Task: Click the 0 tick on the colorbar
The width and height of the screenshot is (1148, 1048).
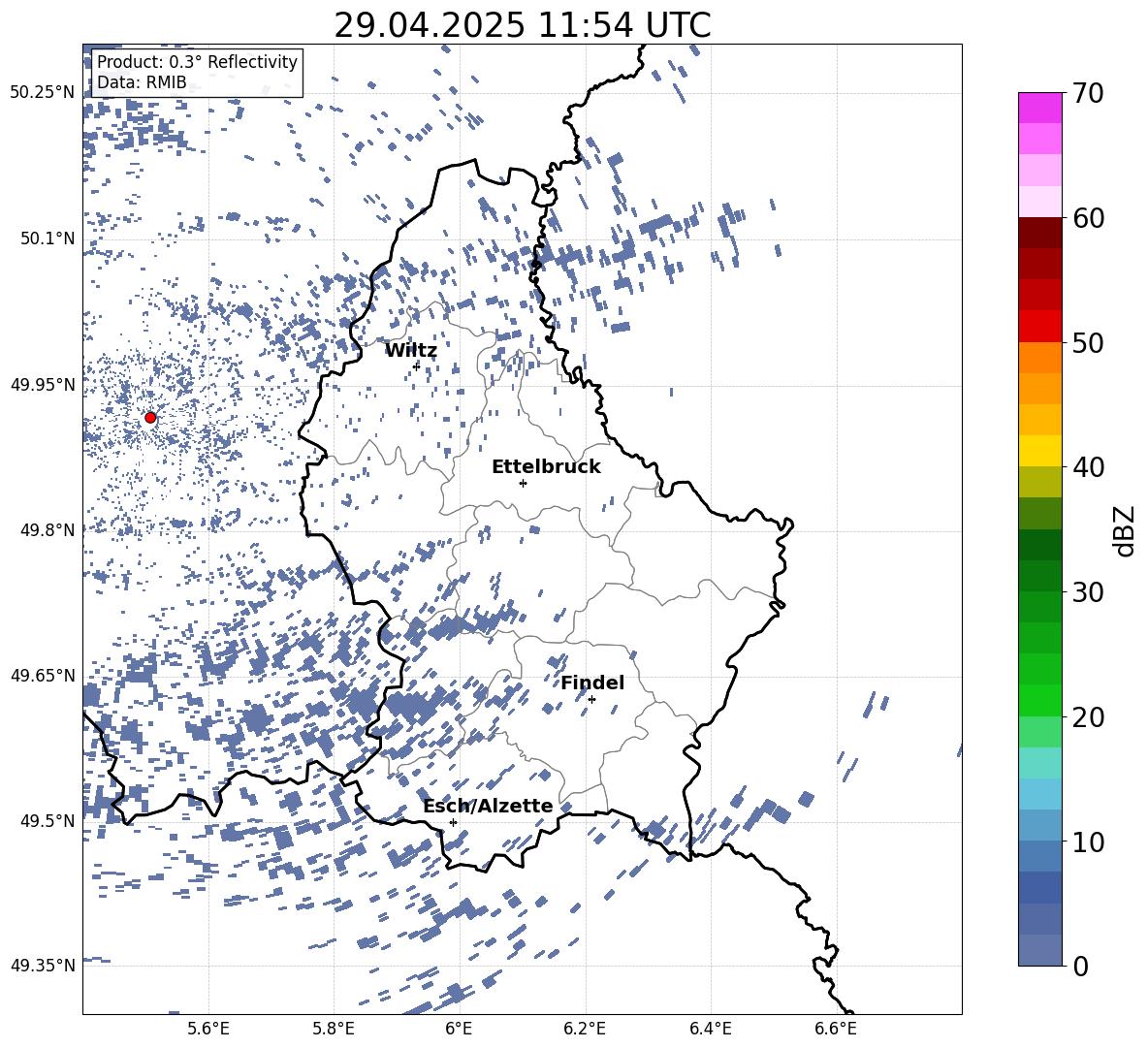Action: click(x=1080, y=966)
